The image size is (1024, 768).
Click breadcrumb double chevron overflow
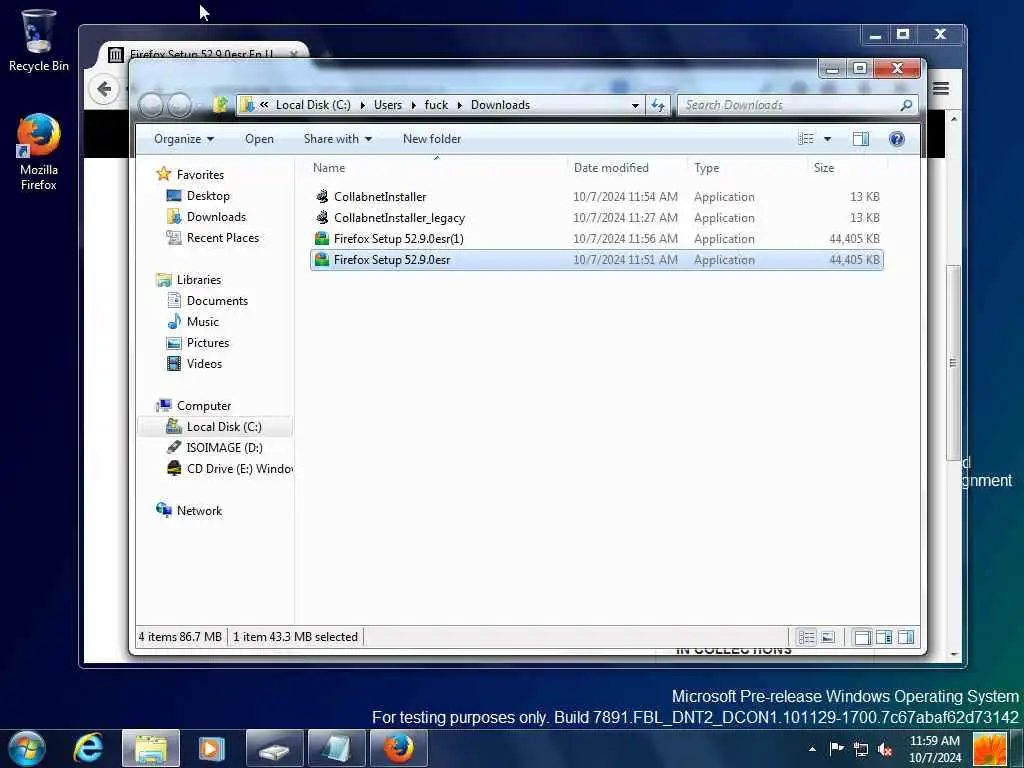point(264,104)
